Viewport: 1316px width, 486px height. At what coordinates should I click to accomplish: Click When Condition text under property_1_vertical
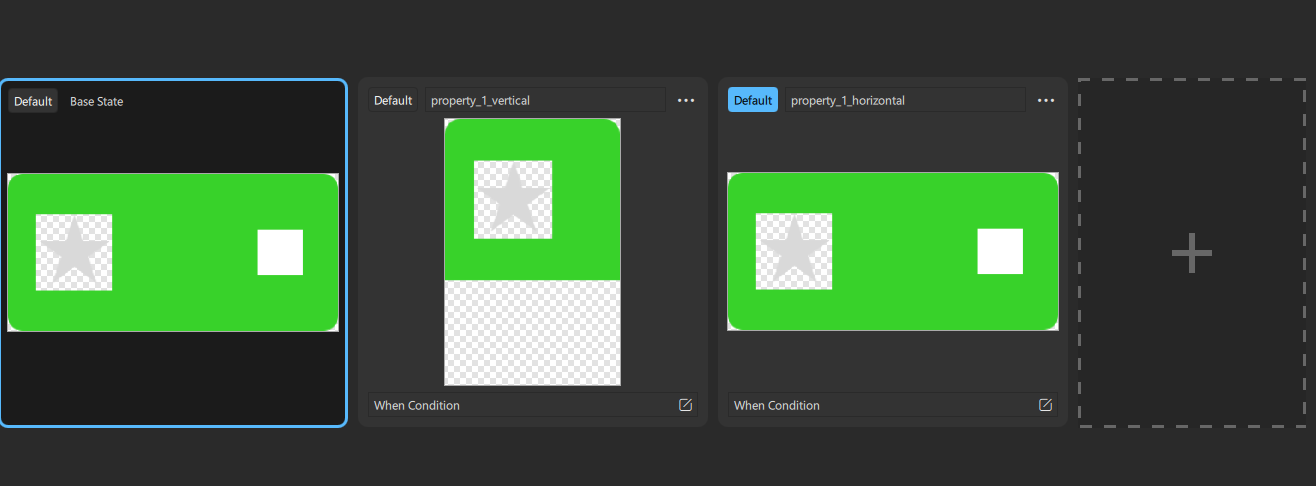click(417, 405)
